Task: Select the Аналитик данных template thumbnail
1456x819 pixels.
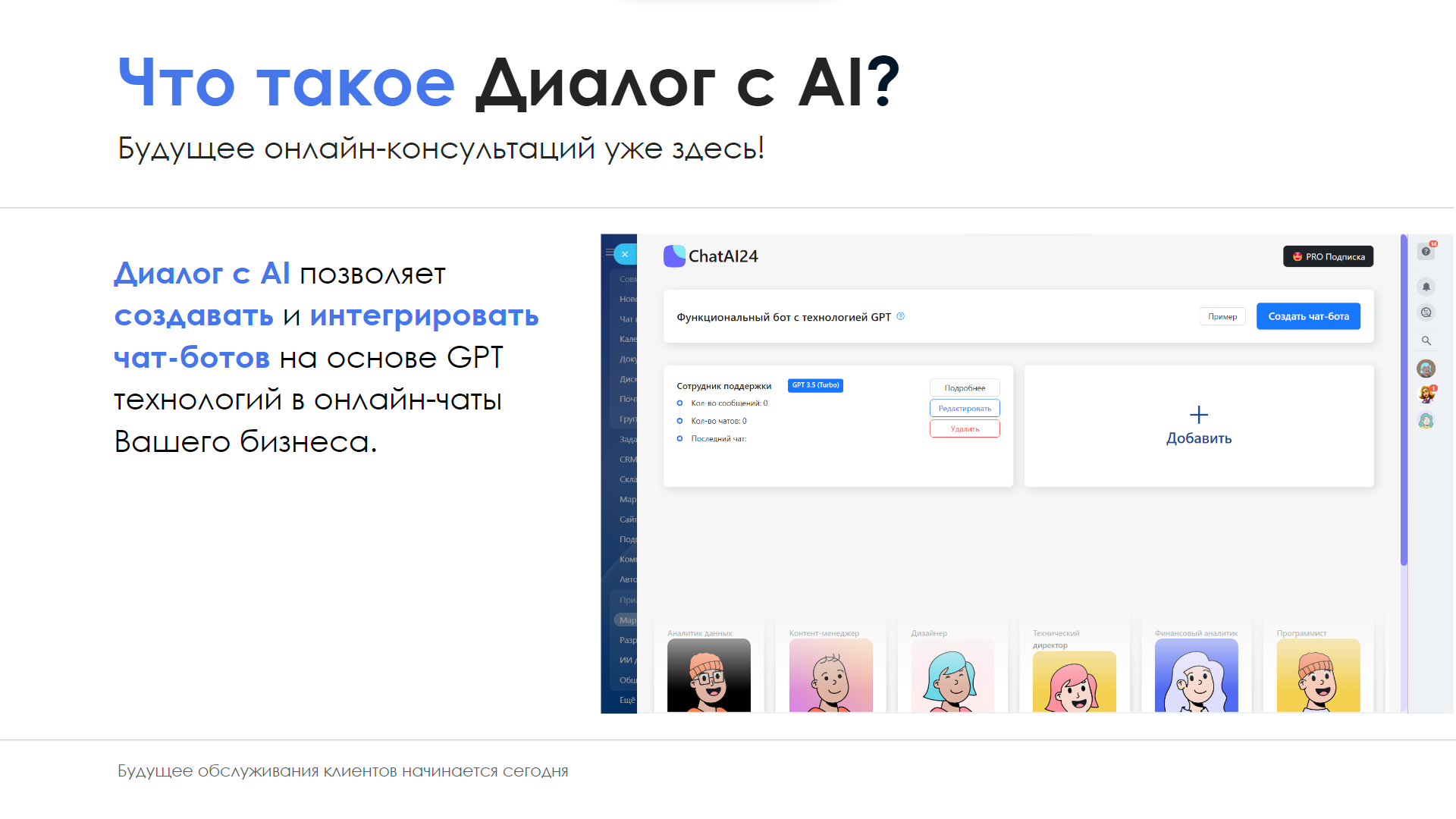Action: 709,675
